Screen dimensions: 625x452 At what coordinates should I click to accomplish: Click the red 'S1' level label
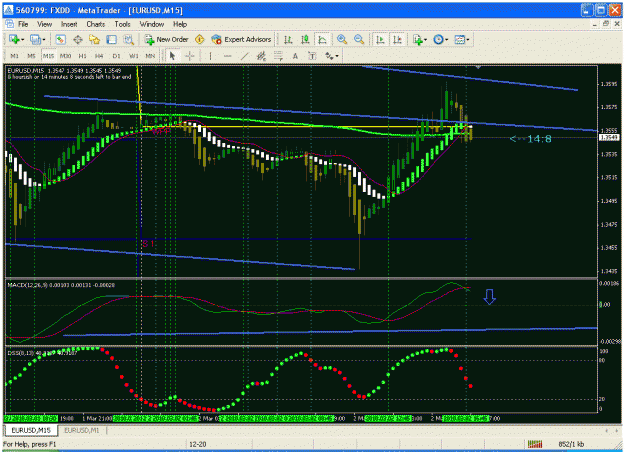(147, 244)
